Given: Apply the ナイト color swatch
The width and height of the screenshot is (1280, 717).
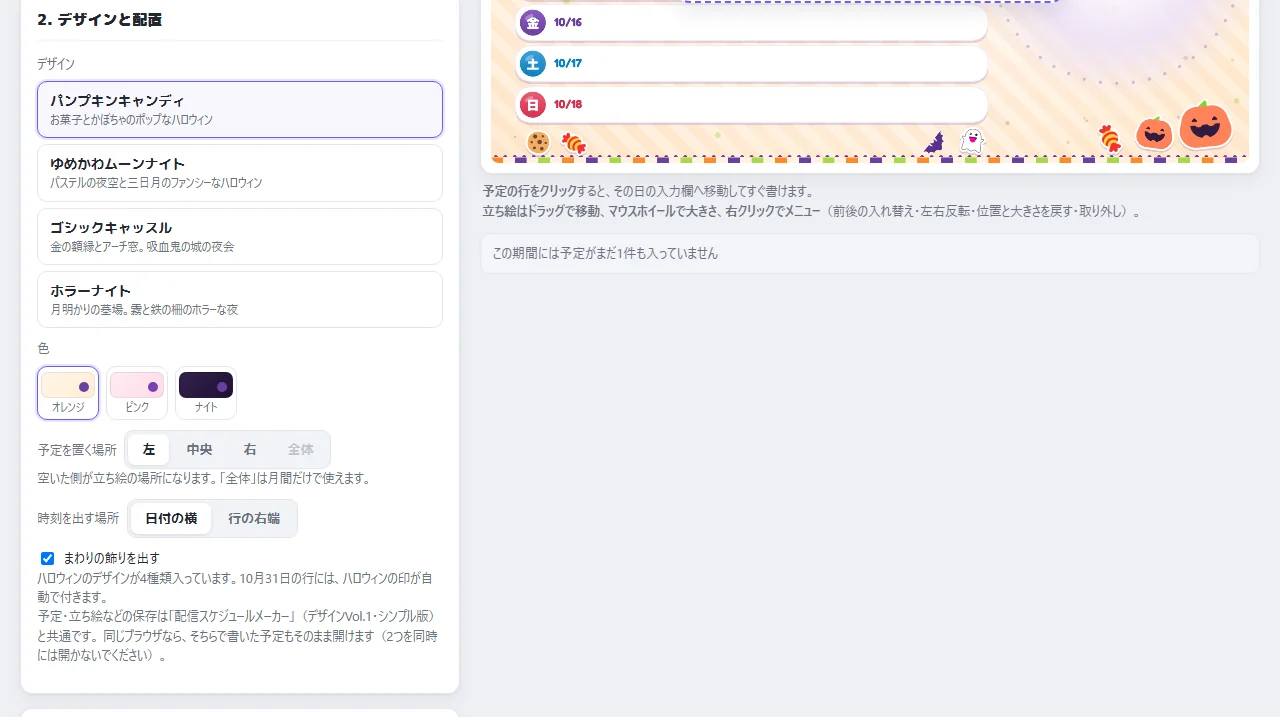Looking at the screenshot, I should point(206,393).
